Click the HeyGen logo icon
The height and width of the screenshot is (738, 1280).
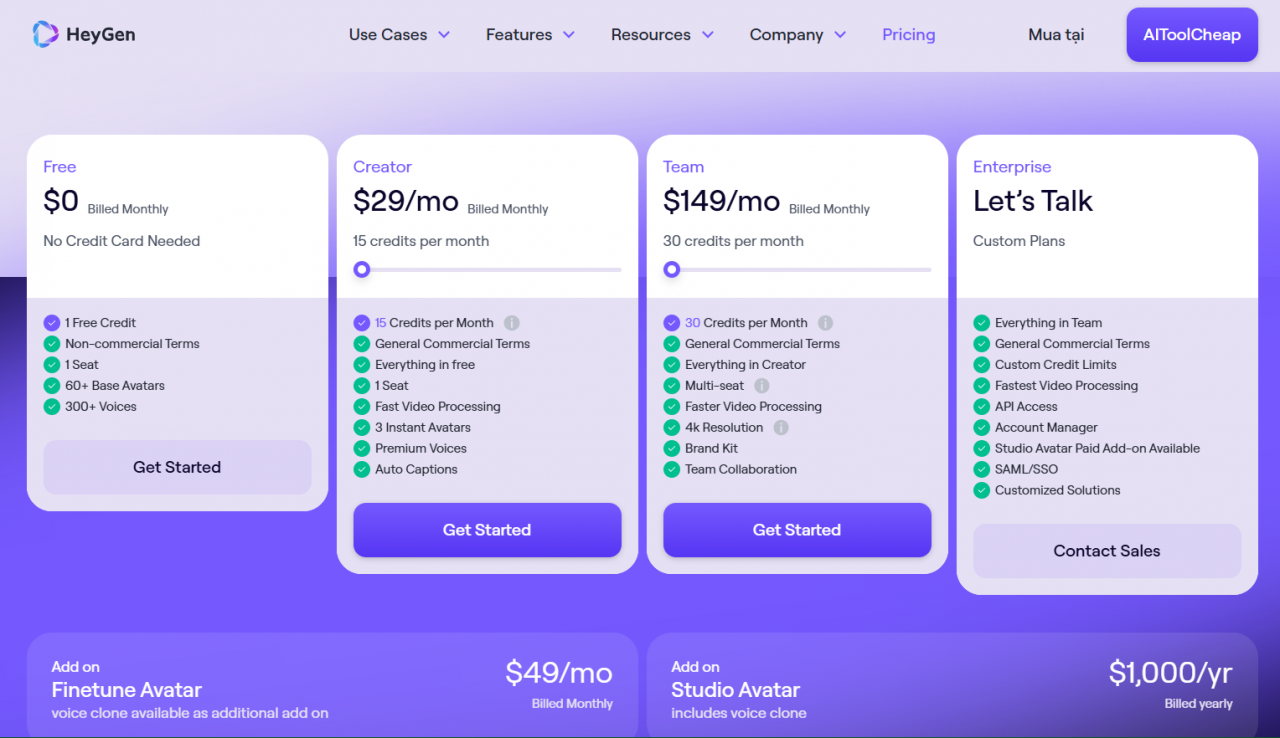point(45,34)
